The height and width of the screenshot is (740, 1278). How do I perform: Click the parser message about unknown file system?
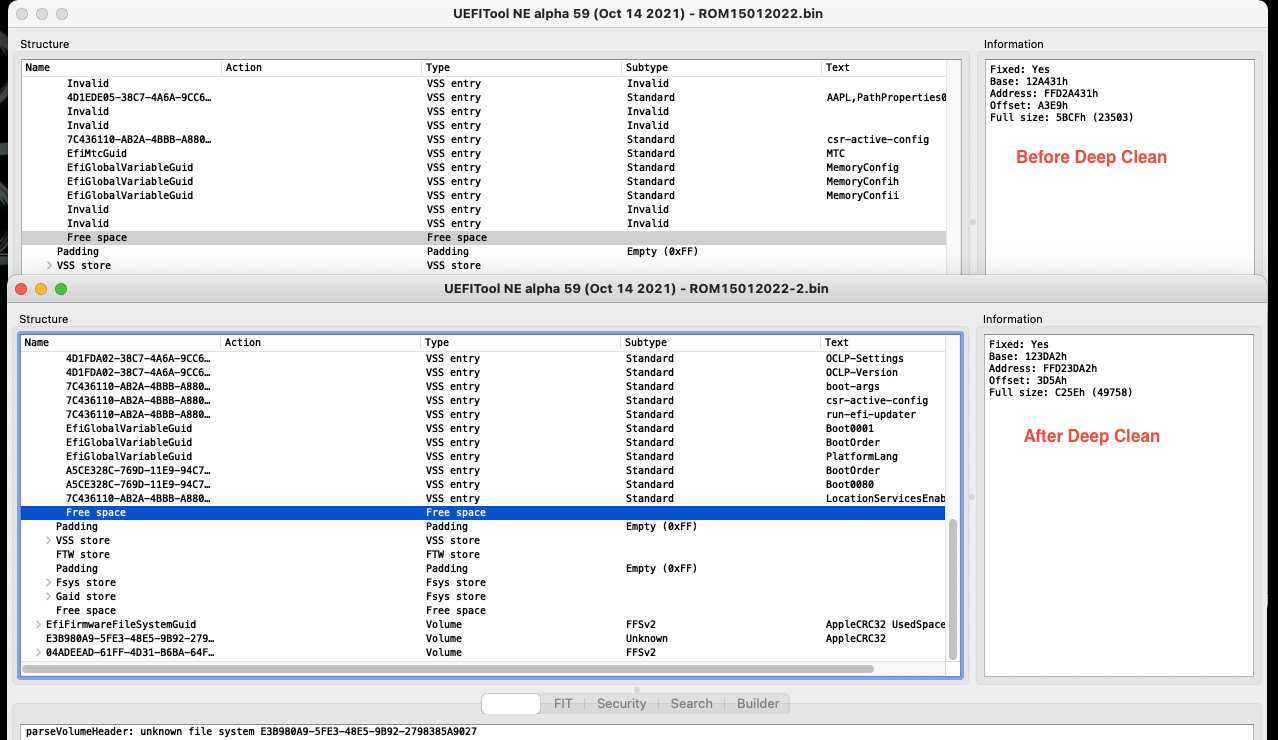tap(251, 732)
